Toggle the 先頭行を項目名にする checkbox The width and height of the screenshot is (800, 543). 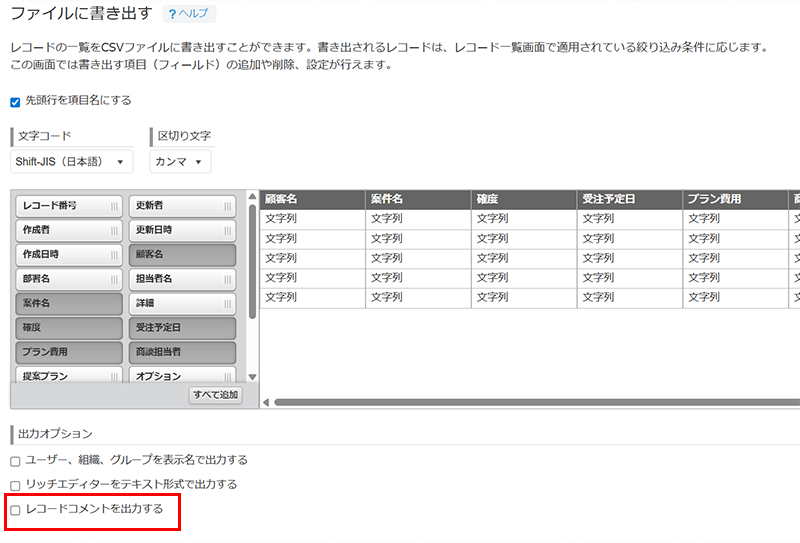pyautogui.click(x=15, y=101)
